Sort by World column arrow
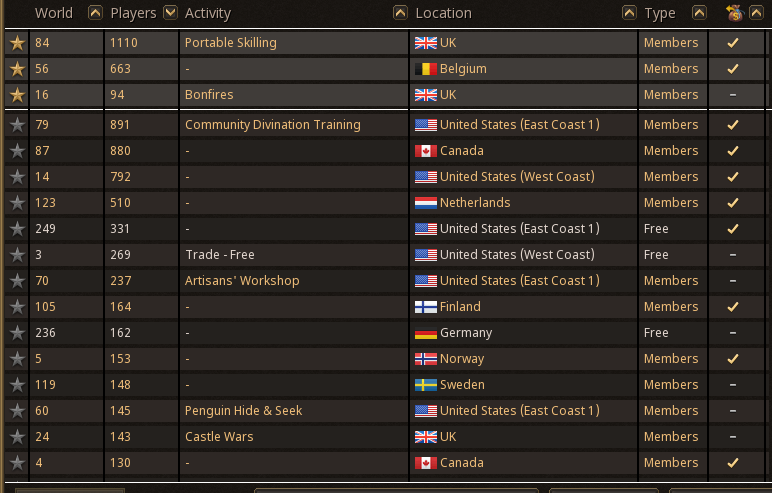Screen dimensions: 772x493 click(95, 13)
